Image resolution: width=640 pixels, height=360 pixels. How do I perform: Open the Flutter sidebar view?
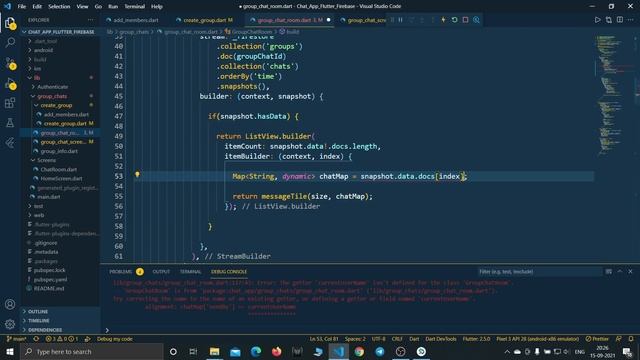pos(10,142)
